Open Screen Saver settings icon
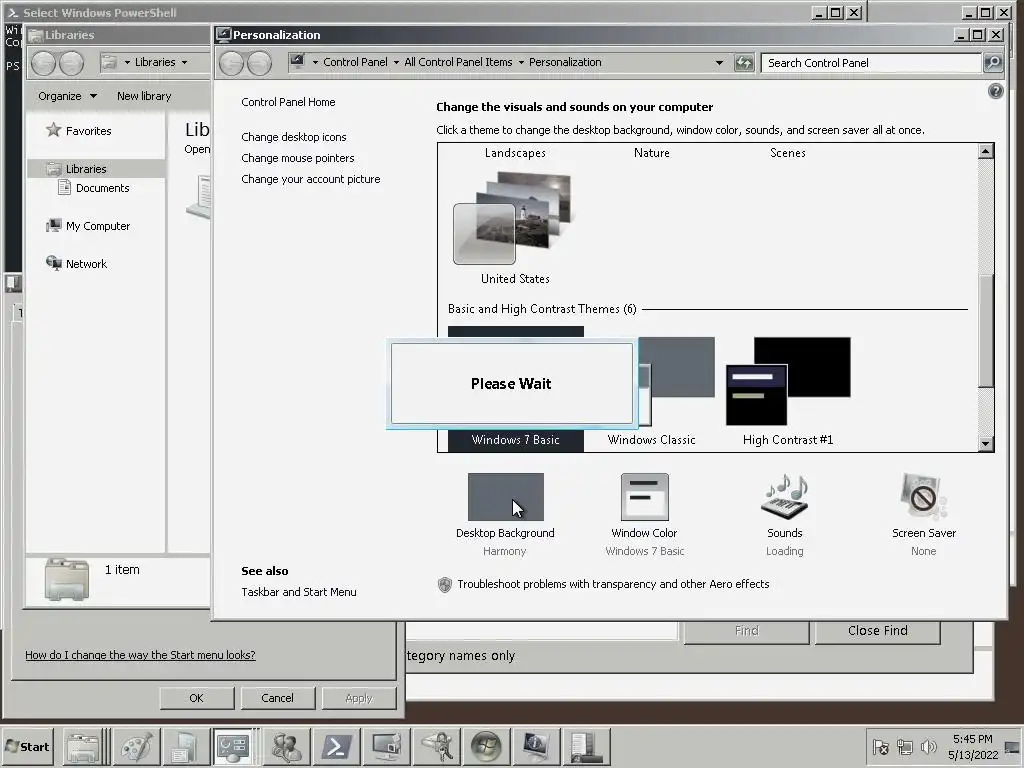 point(923,497)
